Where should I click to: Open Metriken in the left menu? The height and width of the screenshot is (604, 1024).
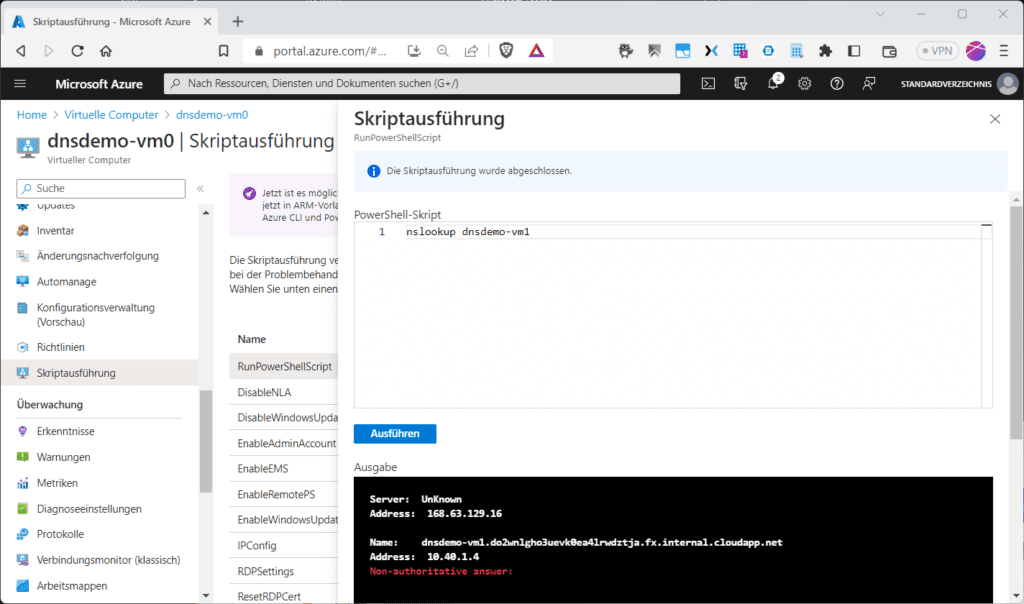pyautogui.click(x=57, y=483)
